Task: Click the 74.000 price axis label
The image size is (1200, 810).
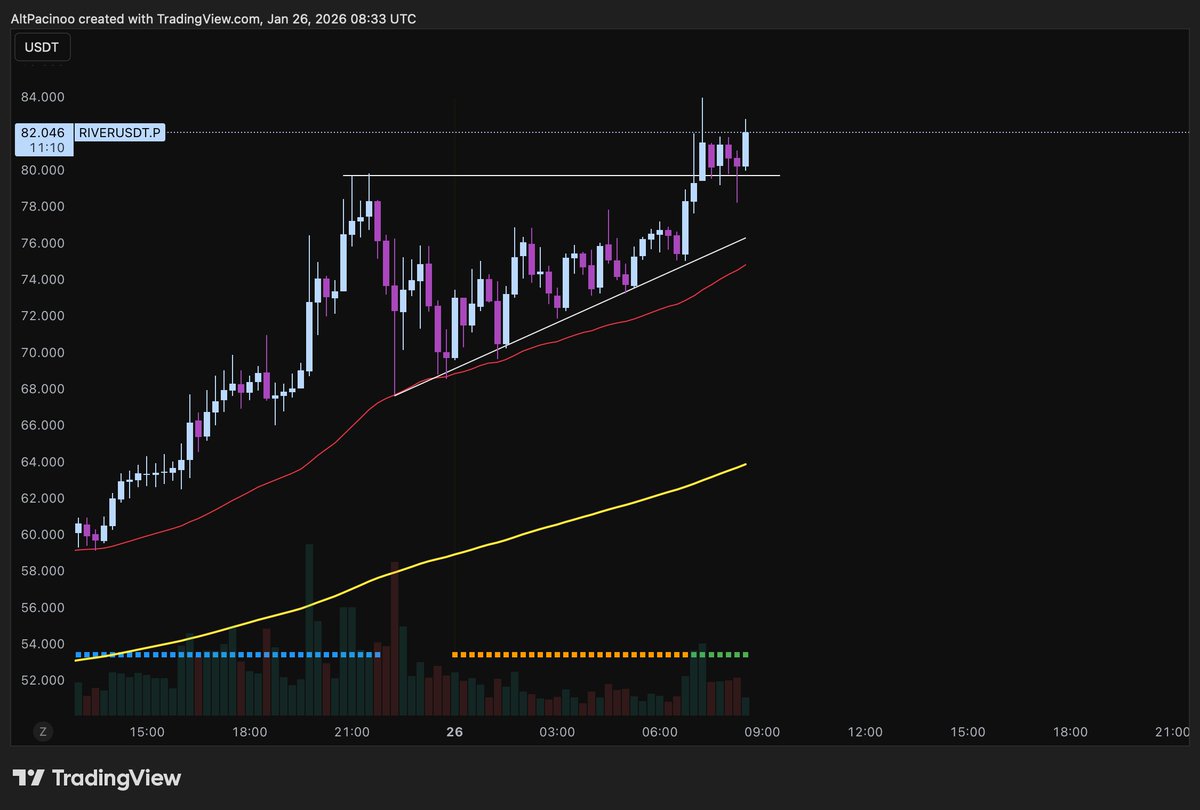Action: pyautogui.click(x=42, y=279)
